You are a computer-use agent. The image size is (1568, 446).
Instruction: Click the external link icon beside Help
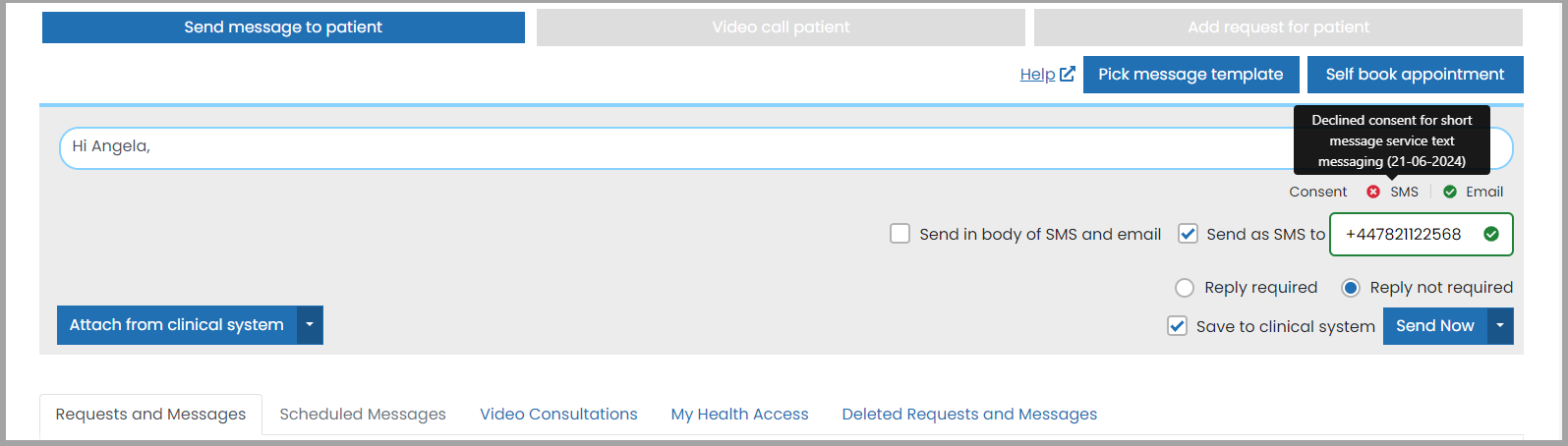click(x=1068, y=74)
